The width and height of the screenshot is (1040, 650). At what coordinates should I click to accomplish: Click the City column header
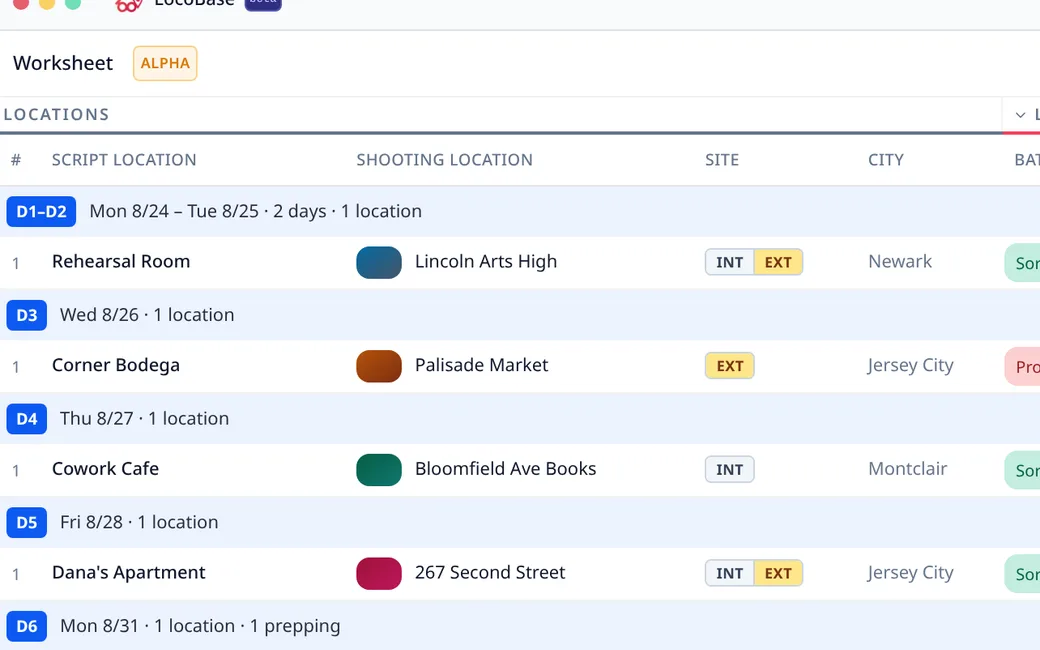885,160
